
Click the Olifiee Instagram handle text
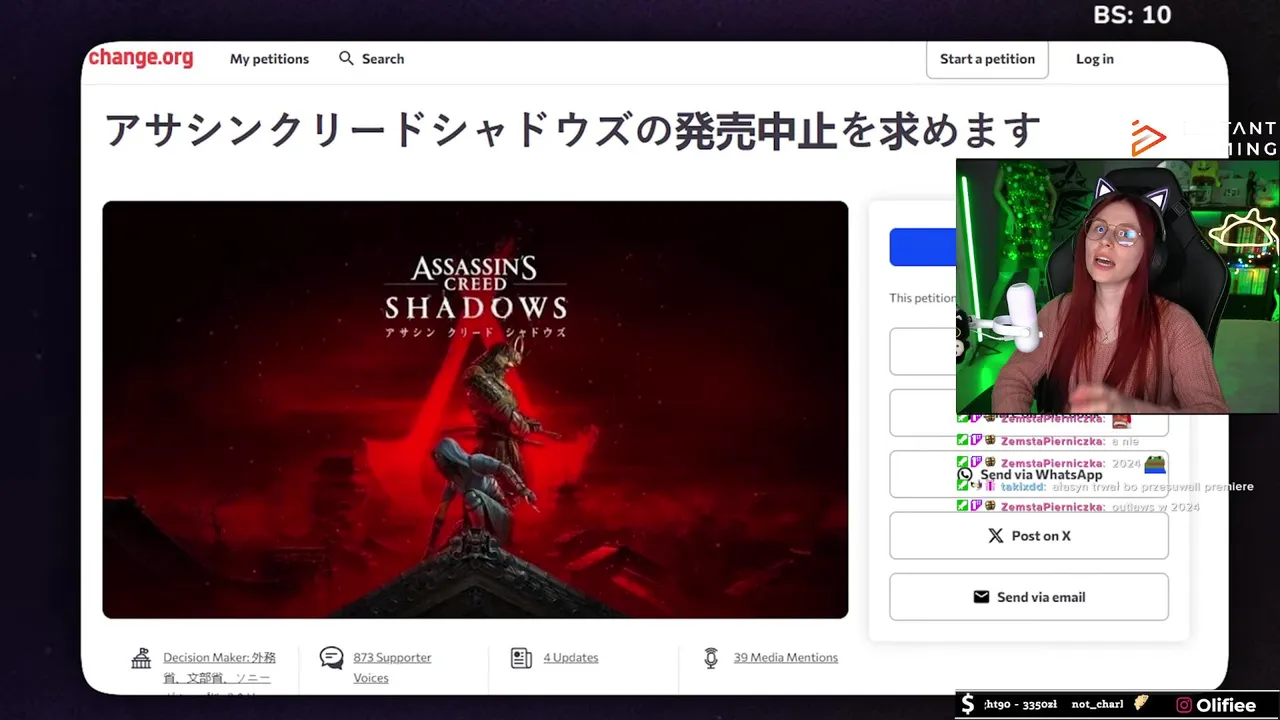click(x=1227, y=705)
